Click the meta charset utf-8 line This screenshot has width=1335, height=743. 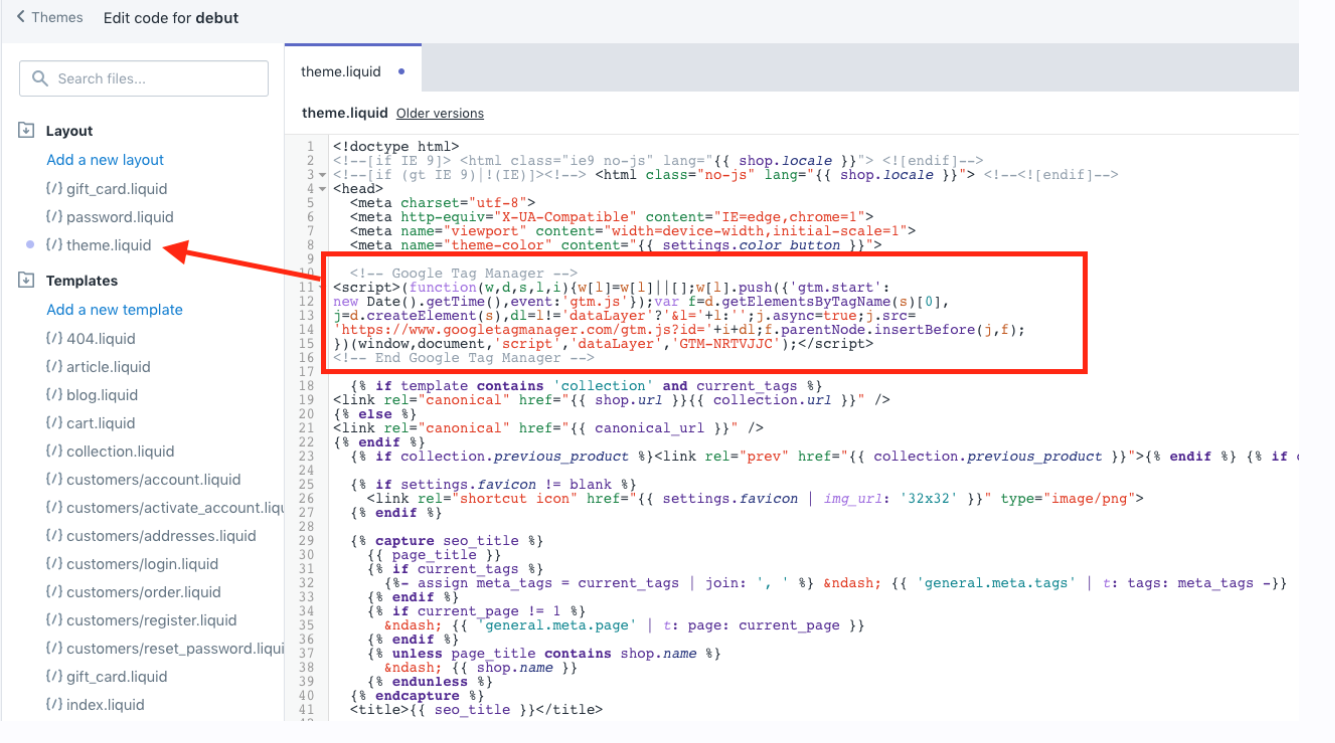point(443,203)
